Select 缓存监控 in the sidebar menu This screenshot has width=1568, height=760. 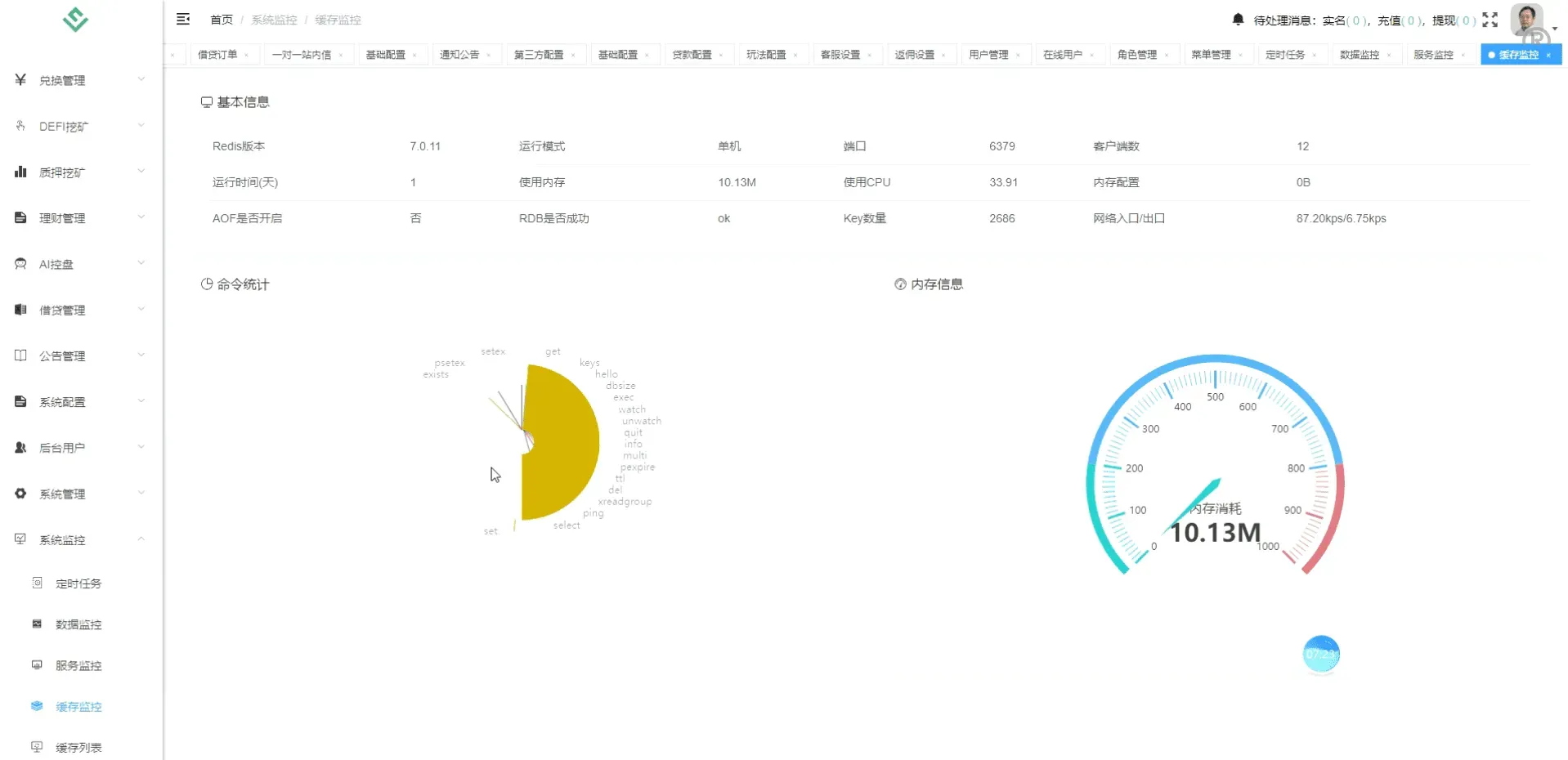click(76, 706)
